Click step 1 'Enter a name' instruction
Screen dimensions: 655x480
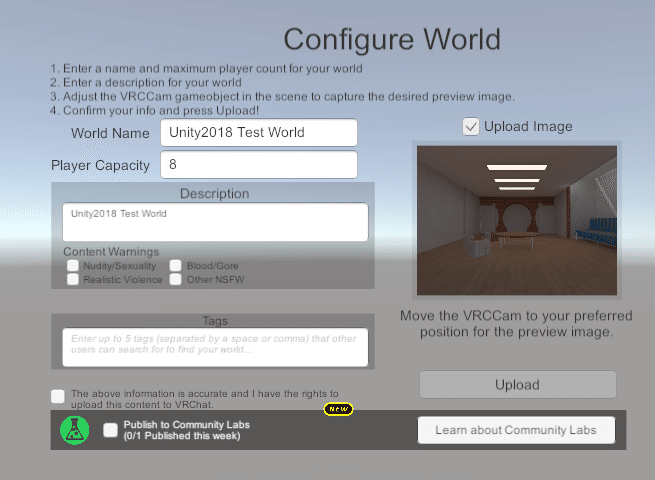[x=206, y=69]
